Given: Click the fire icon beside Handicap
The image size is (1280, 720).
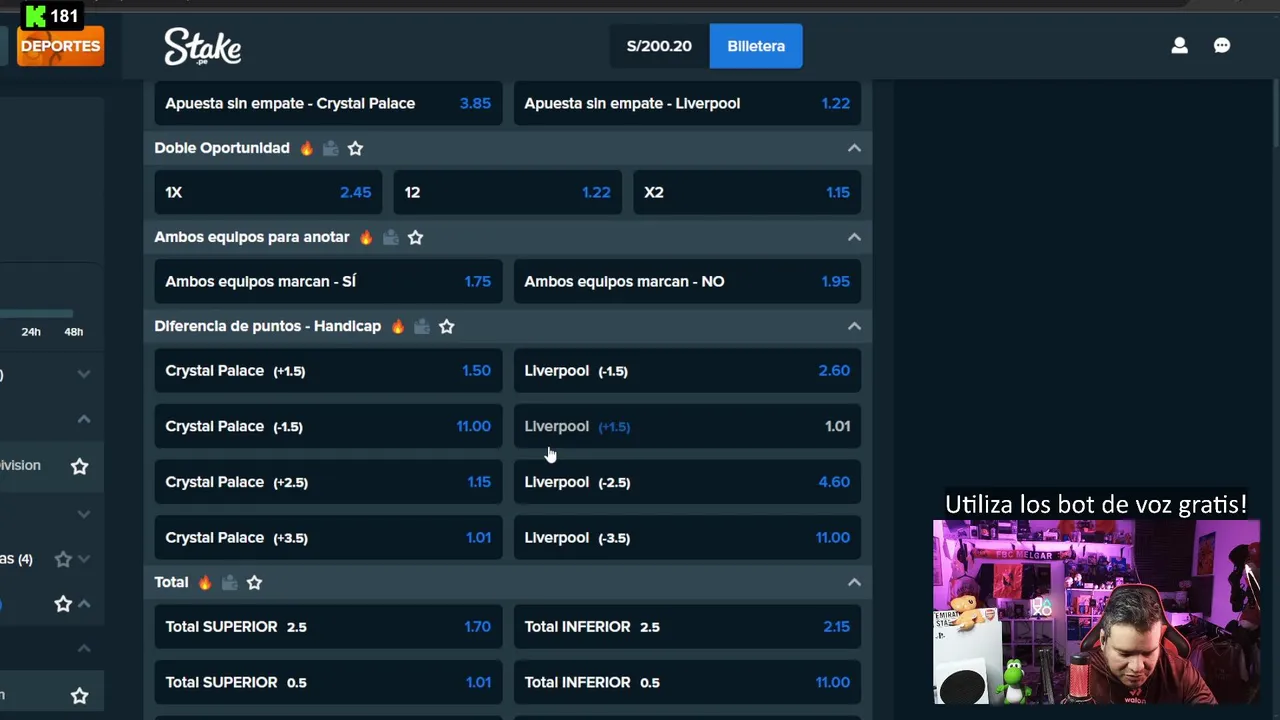Looking at the screenshot, I should [x=398, y=326].
